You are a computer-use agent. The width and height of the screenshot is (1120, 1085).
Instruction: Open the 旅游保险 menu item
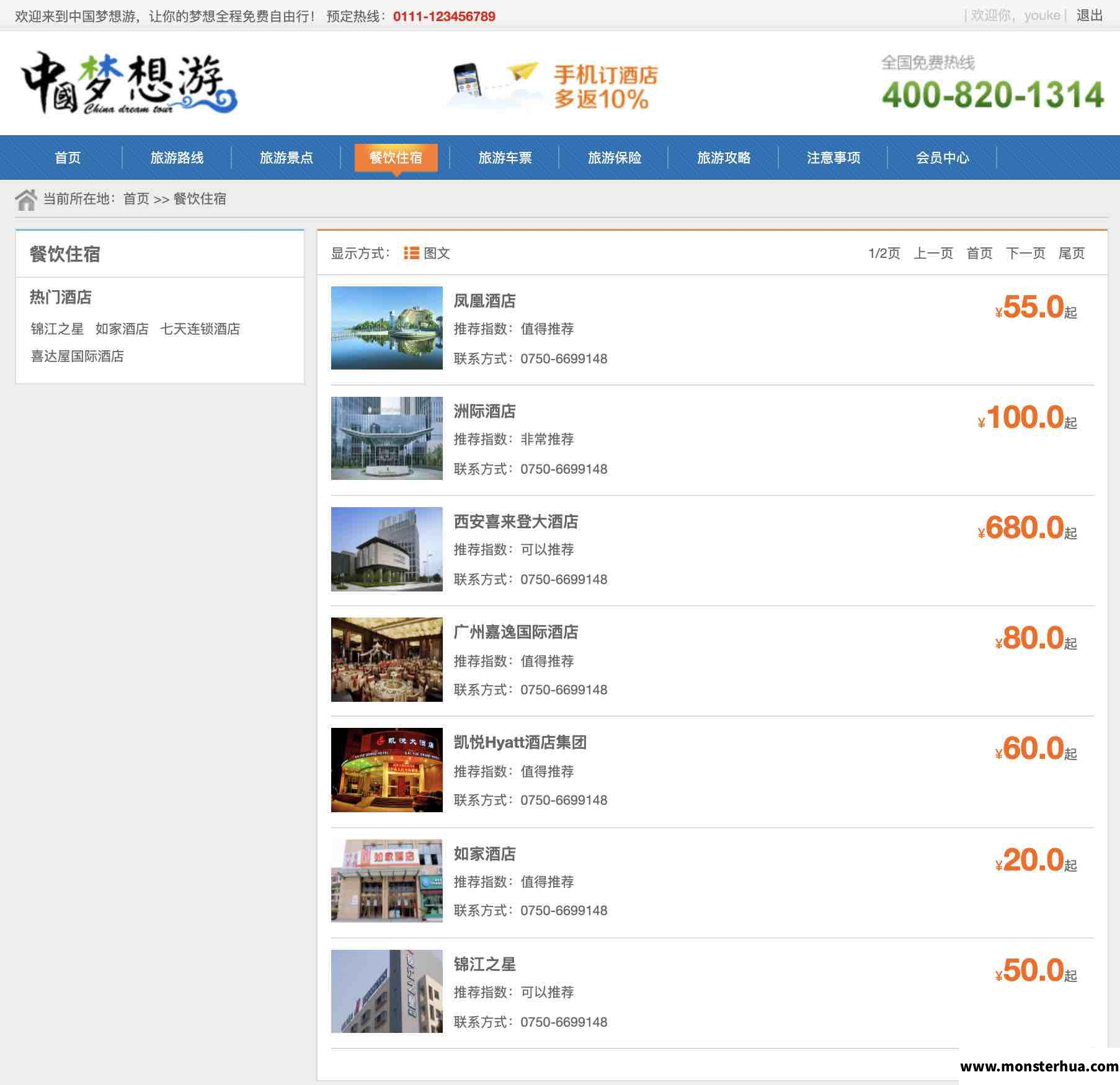(x=615, y=157)
